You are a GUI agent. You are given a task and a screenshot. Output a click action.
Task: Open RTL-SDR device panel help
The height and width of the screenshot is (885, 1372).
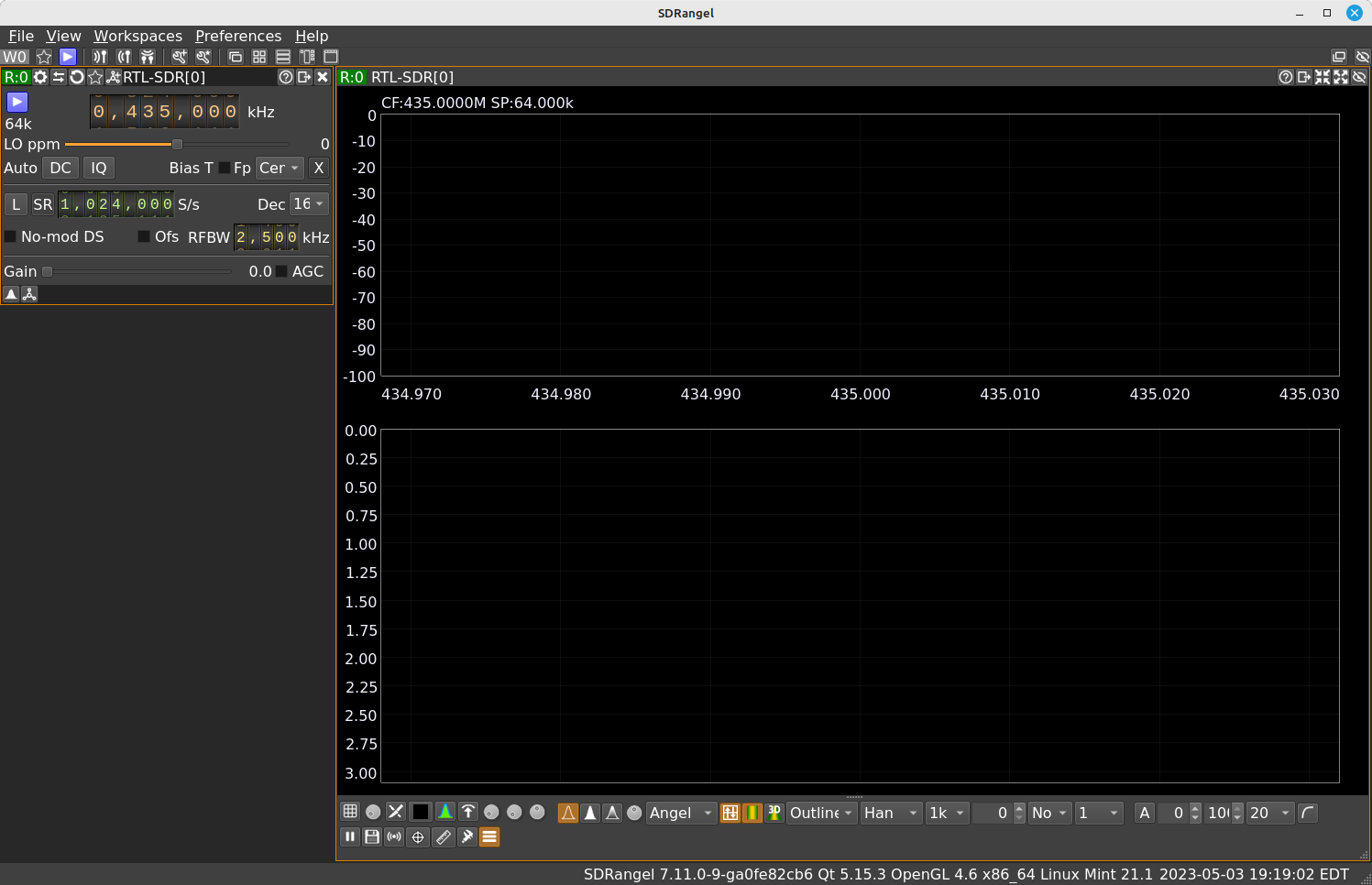click(286, 77)
